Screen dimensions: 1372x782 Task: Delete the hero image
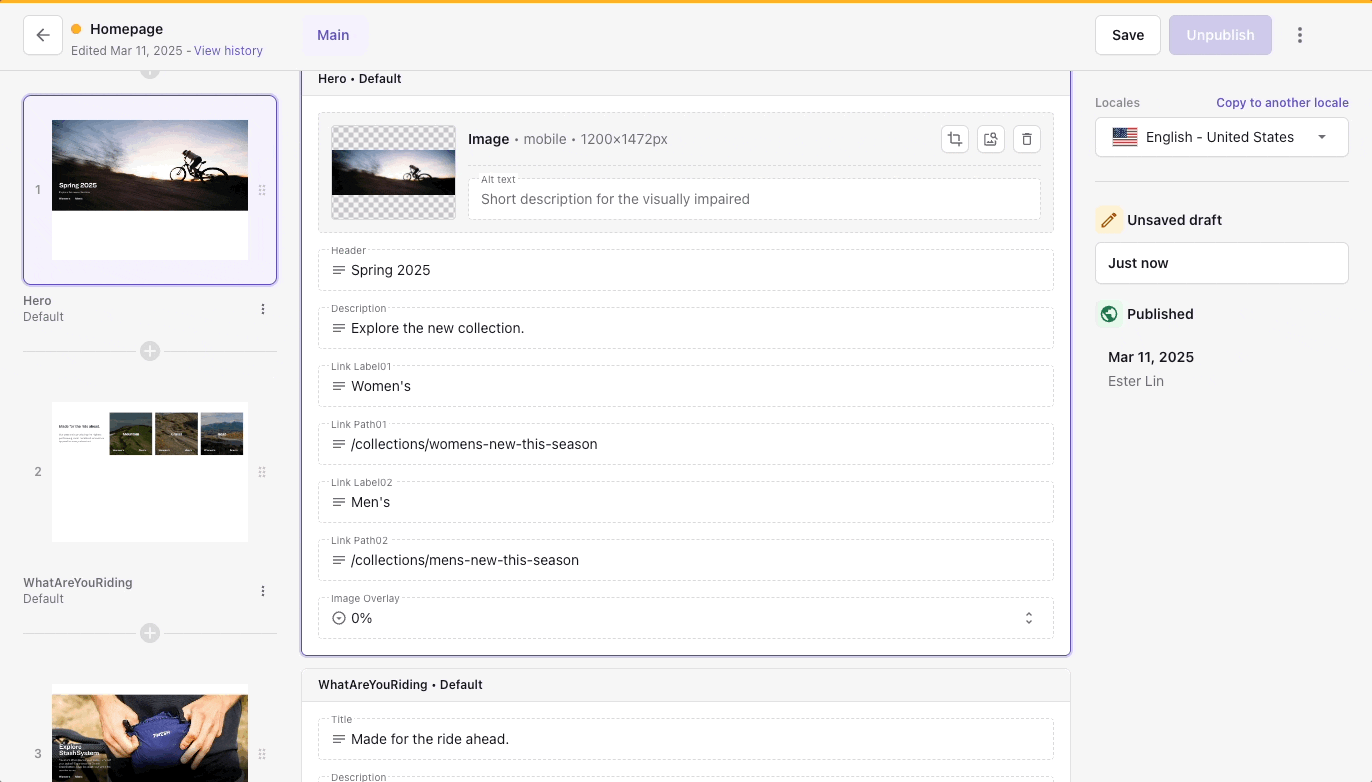tap(1027, 139)
